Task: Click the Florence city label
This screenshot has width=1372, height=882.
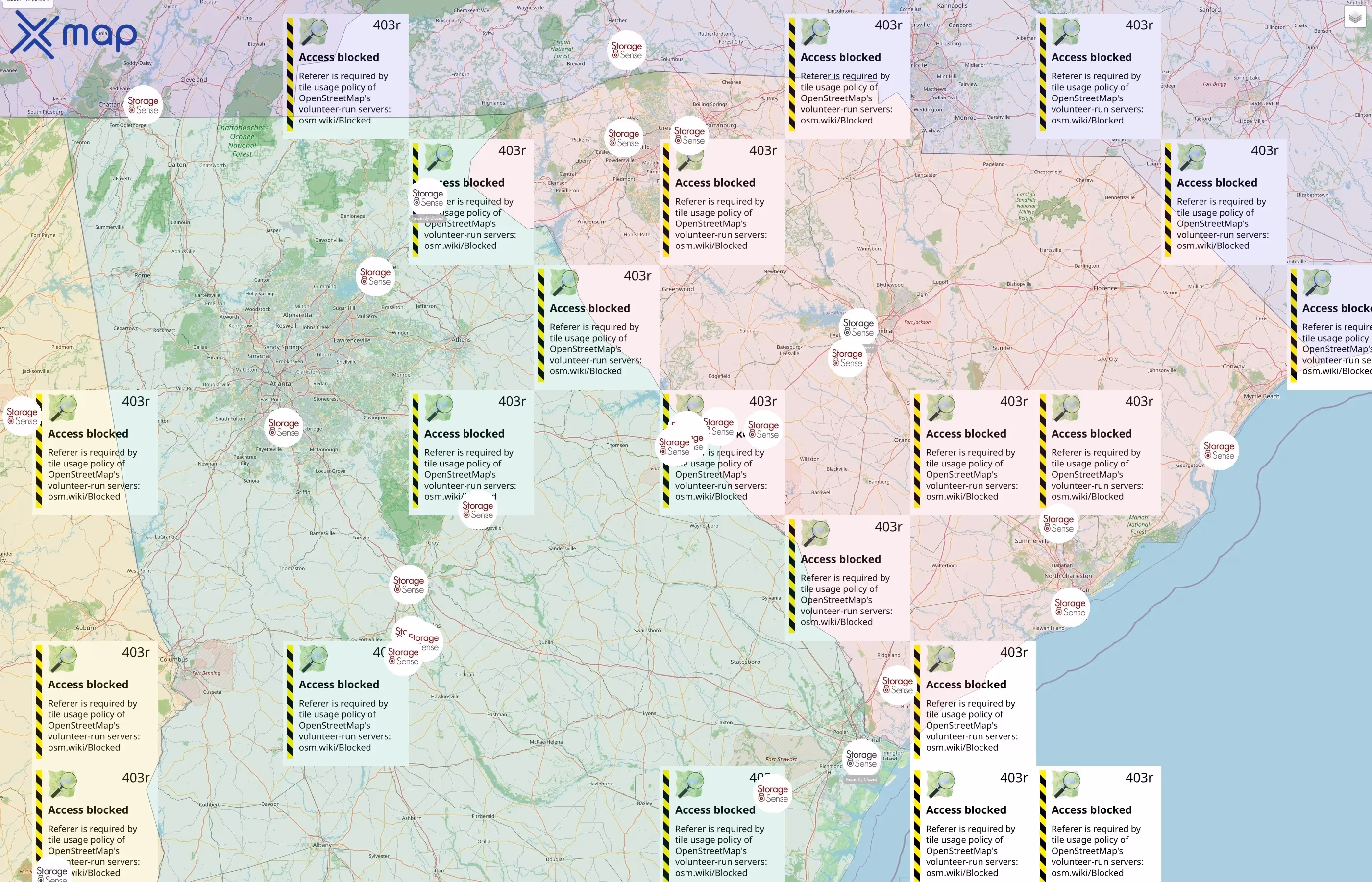Action: coord(1105,288)
